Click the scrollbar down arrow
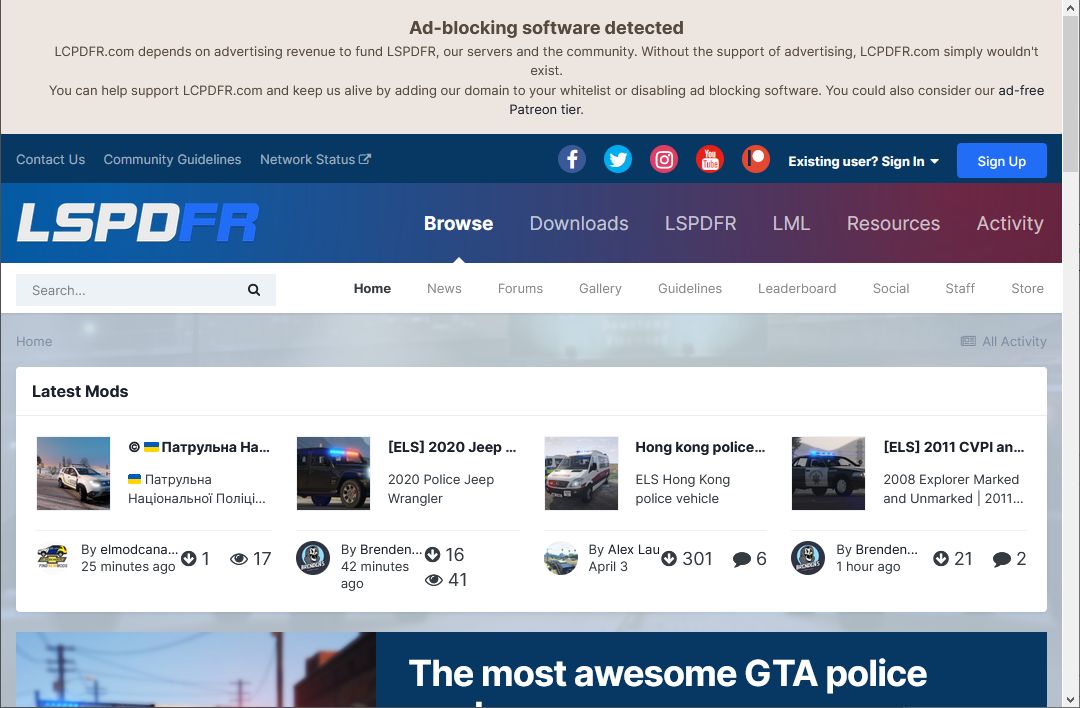The width and height of the screenshot is (1080, 708). click(x=1070, y=700)
